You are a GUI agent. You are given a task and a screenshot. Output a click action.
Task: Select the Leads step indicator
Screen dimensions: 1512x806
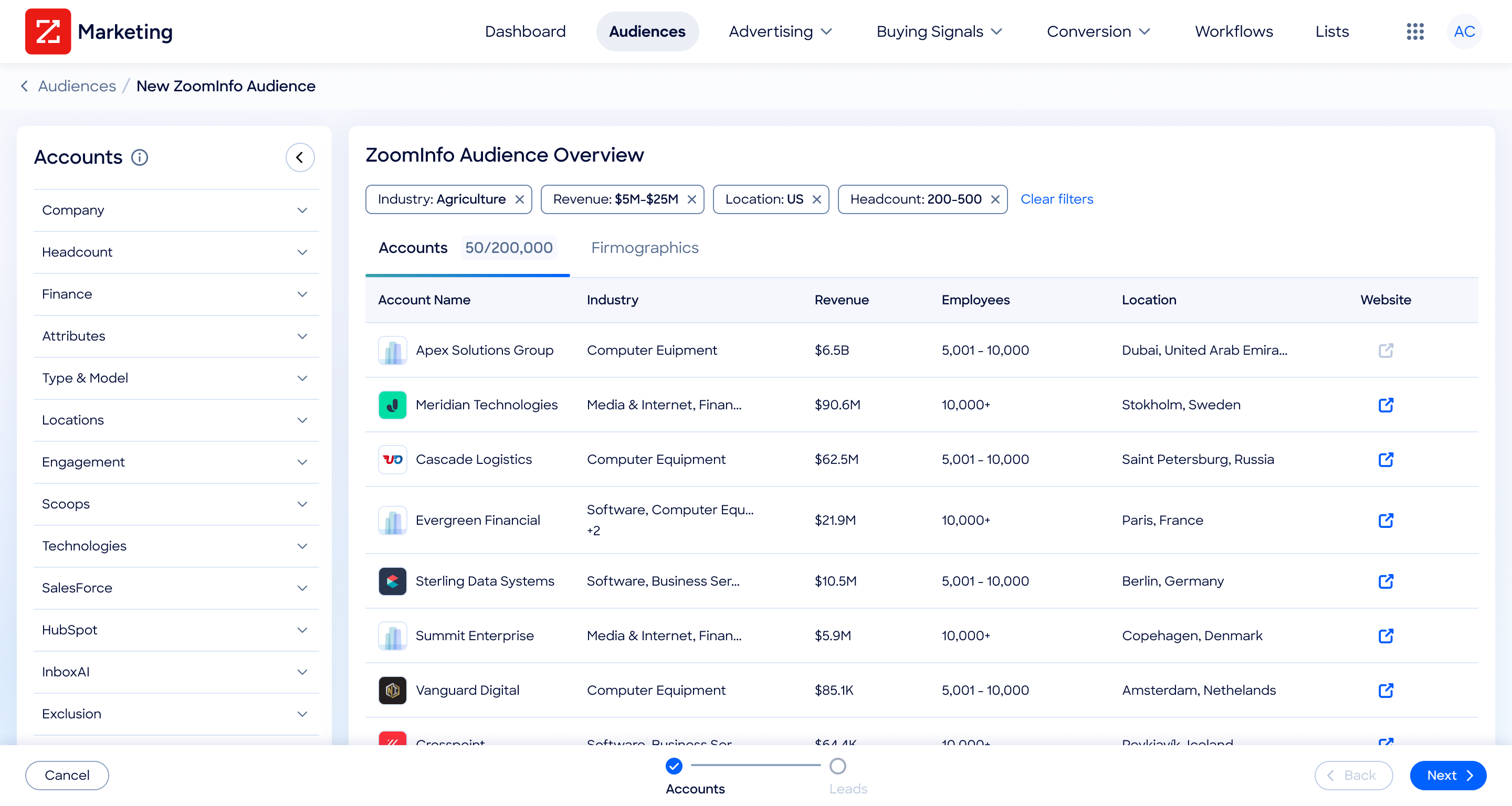coord(837,766)
